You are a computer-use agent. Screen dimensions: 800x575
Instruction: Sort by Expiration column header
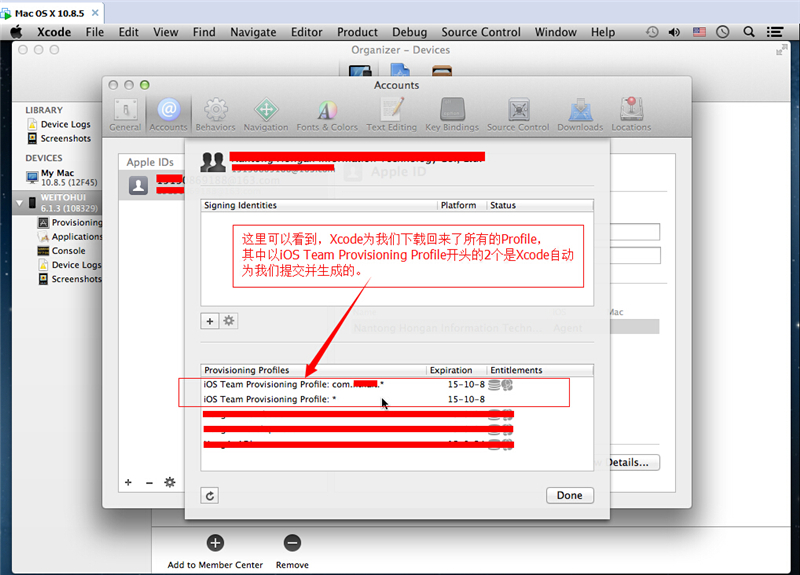pos(456,370)
